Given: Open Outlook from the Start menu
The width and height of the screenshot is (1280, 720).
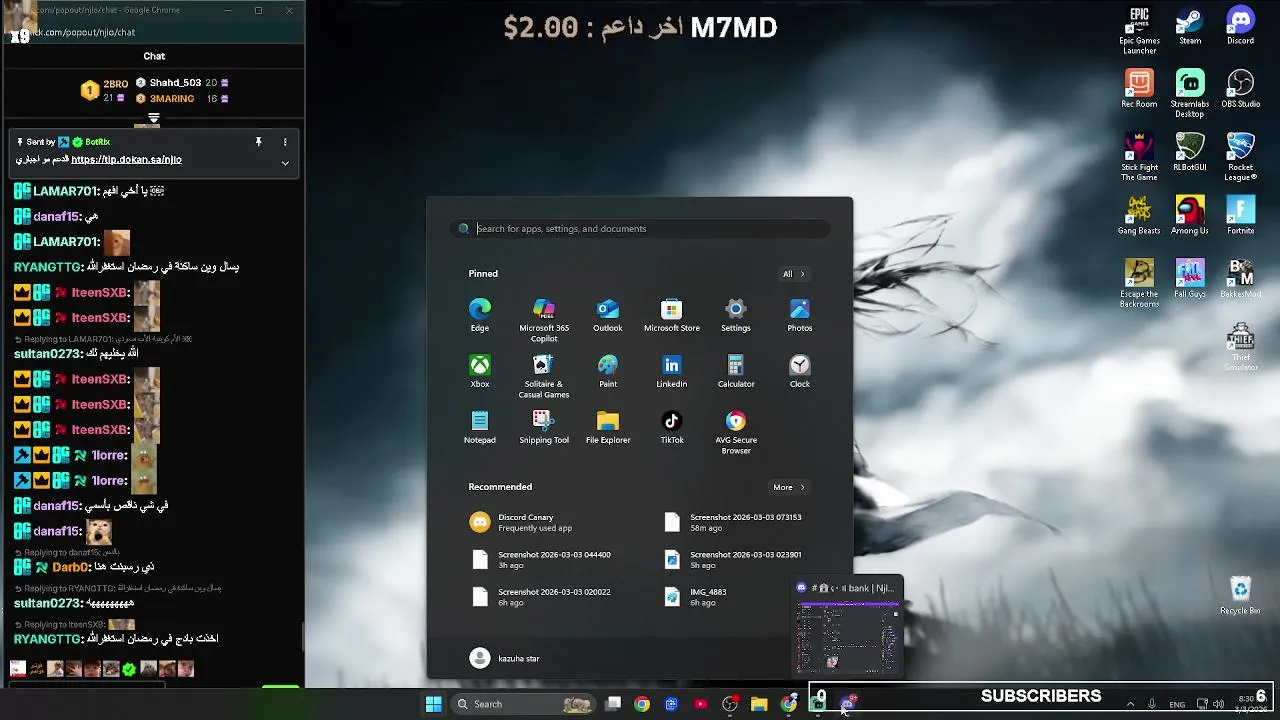Looking at the screenshot, I should [608, 314].
